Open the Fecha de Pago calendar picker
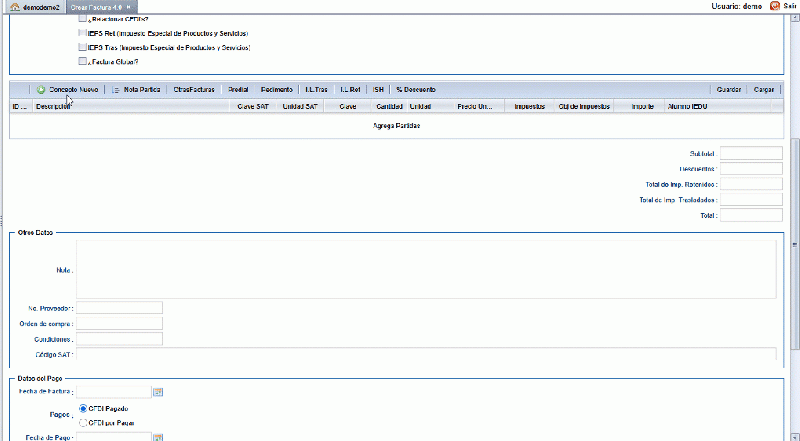 pyautogui.click(x=158, y=437)
